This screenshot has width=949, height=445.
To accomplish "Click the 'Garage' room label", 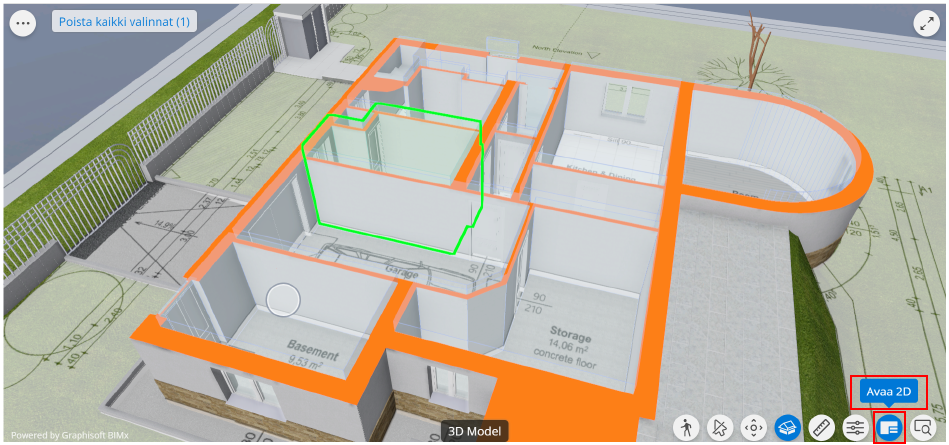I will (402, 271).
